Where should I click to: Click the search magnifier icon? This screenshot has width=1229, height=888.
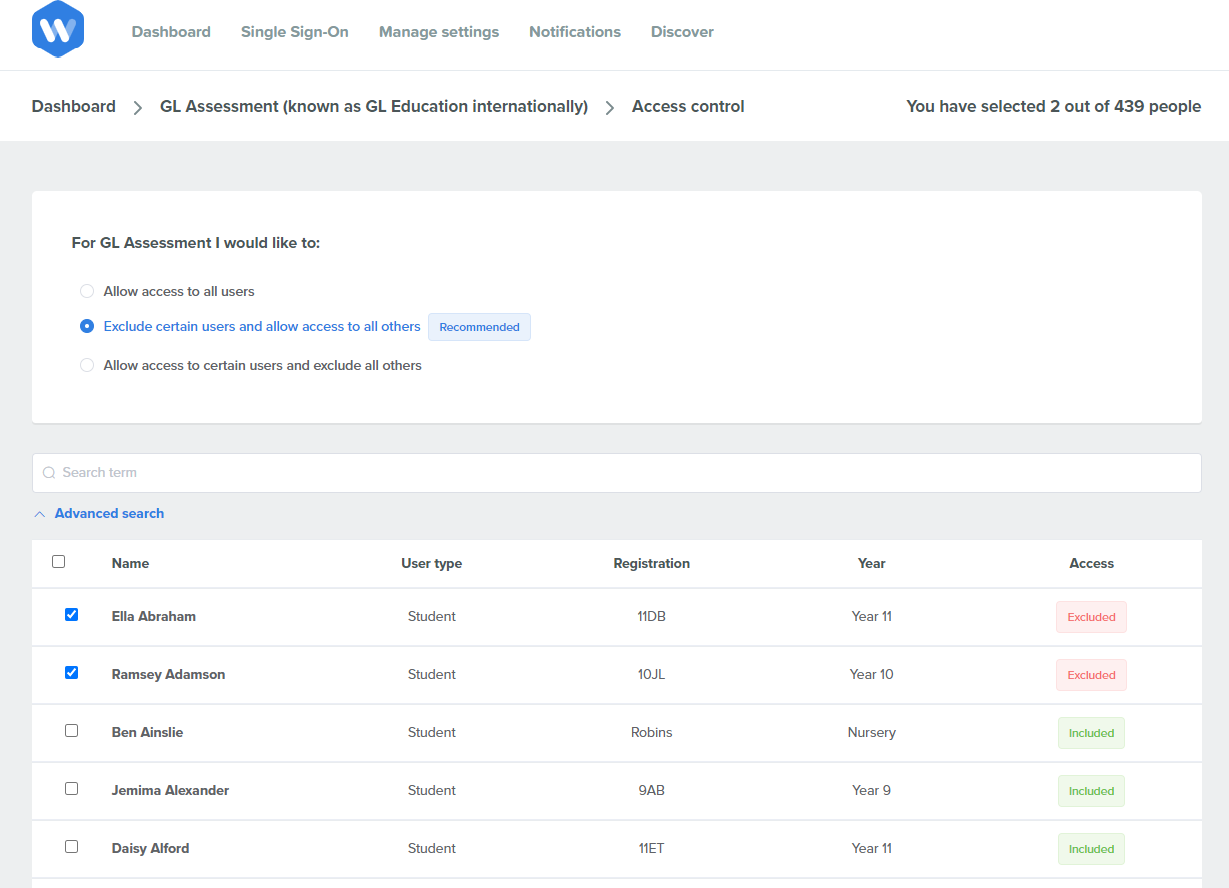(x=49, y=473)
